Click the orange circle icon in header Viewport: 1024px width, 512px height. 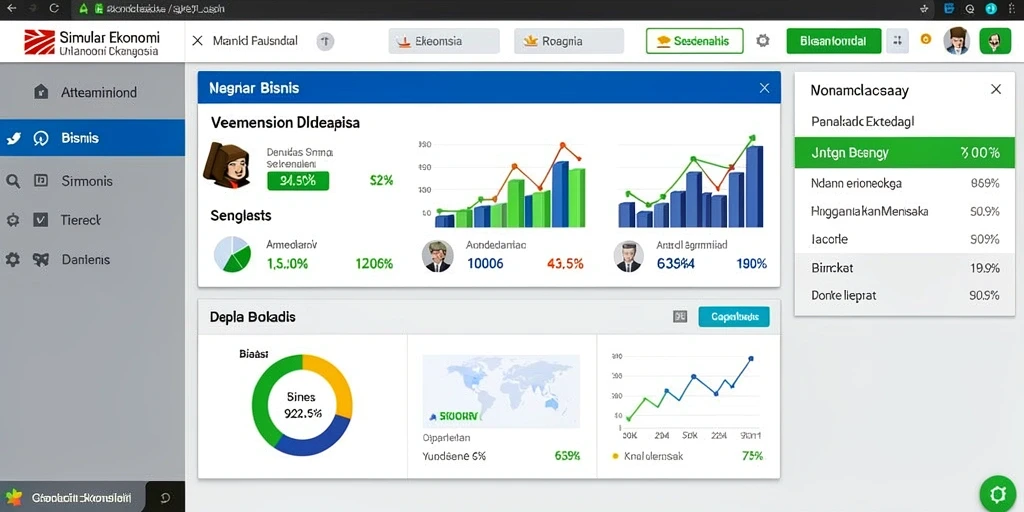925,40
